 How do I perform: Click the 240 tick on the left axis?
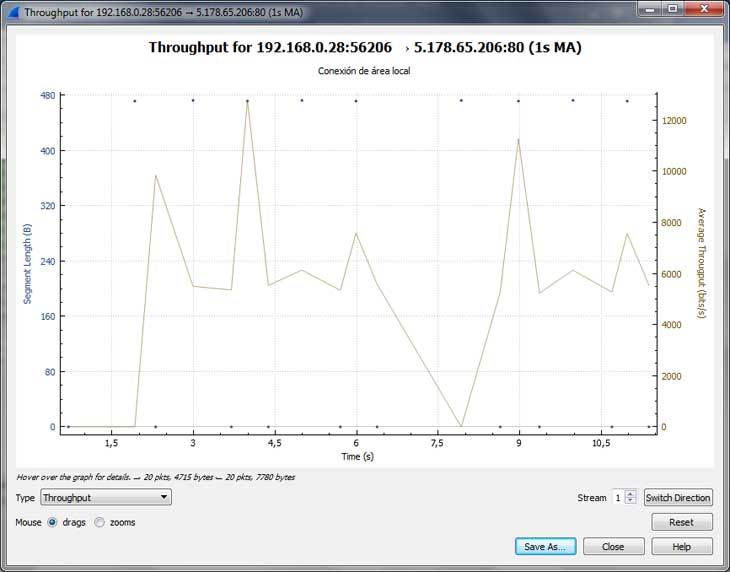(47, 262)
